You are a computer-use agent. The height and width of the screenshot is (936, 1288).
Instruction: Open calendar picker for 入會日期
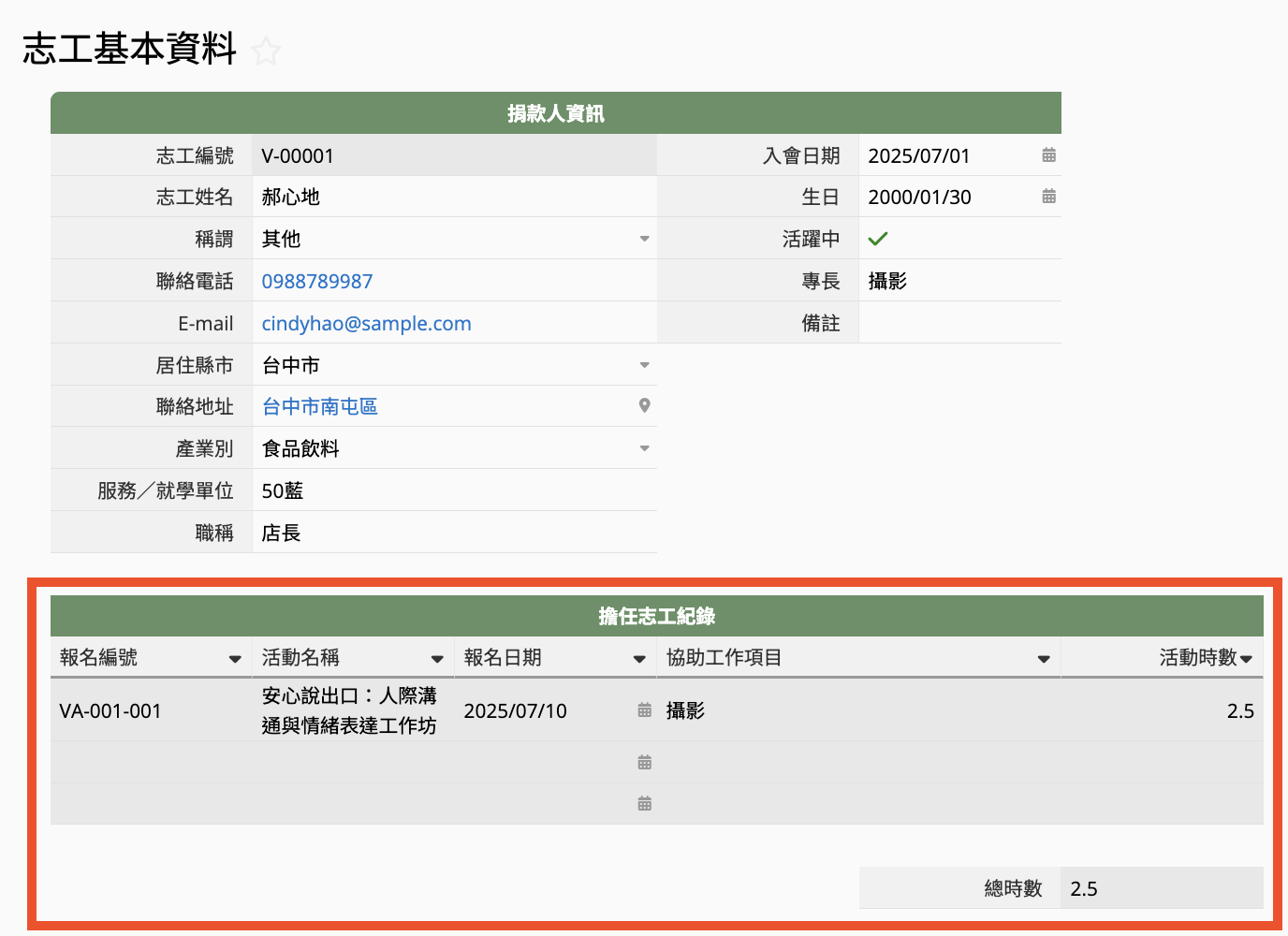[1048, 155]
